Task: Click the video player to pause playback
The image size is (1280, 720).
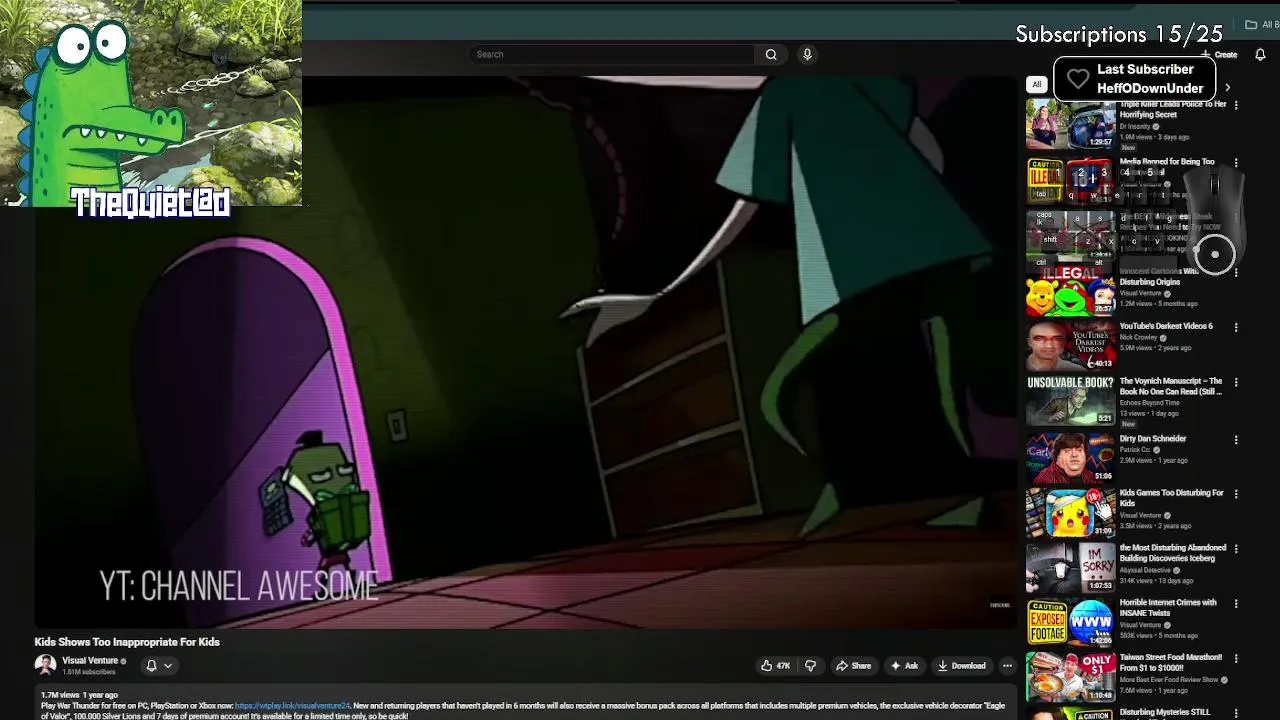Action: point(526,352)
